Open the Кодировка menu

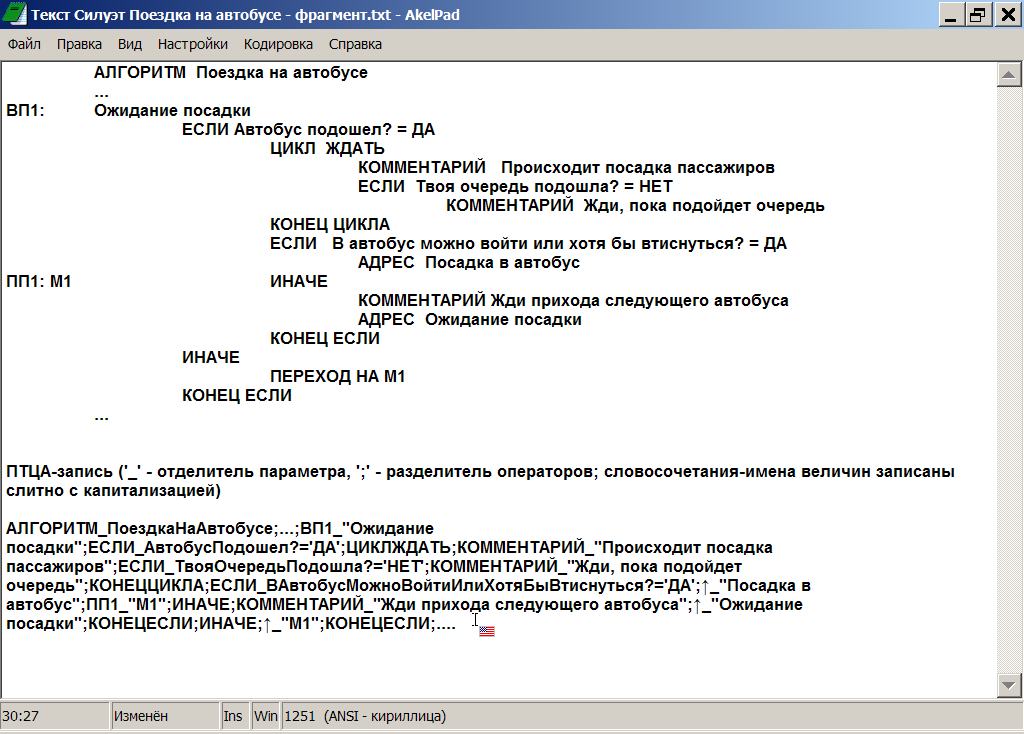278,44
